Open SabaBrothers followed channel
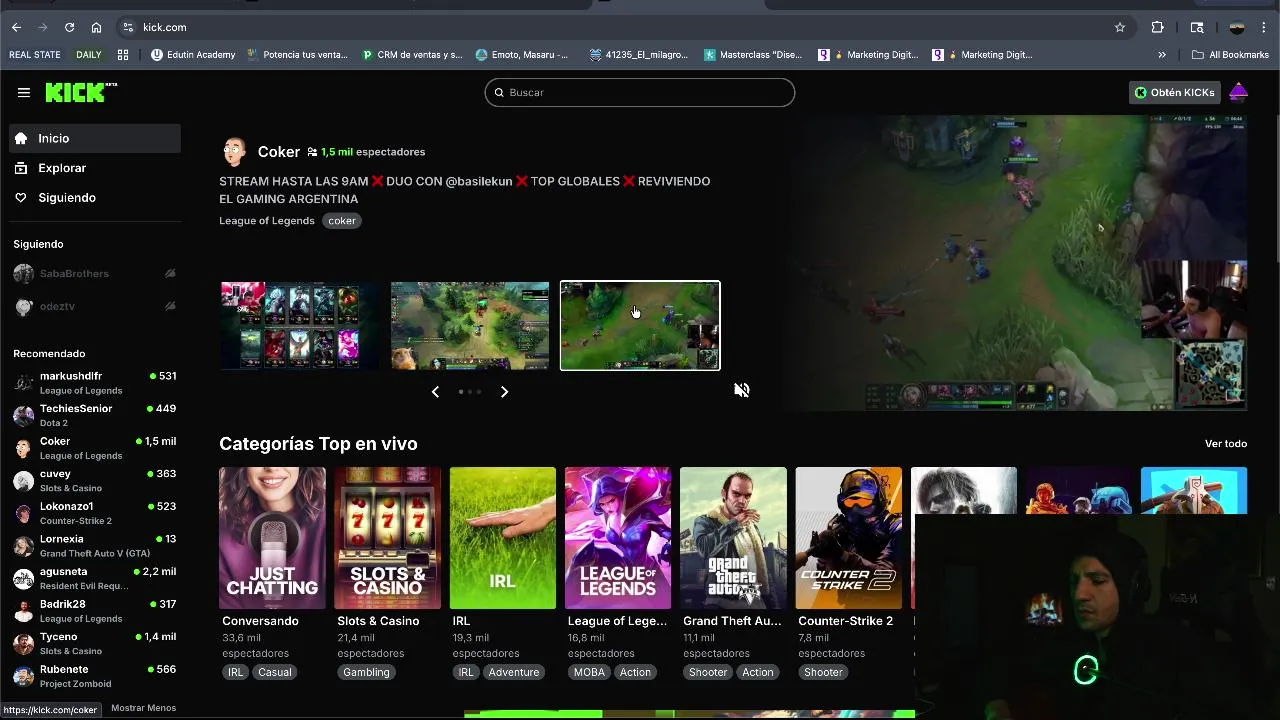 click(x=95, y=273)
